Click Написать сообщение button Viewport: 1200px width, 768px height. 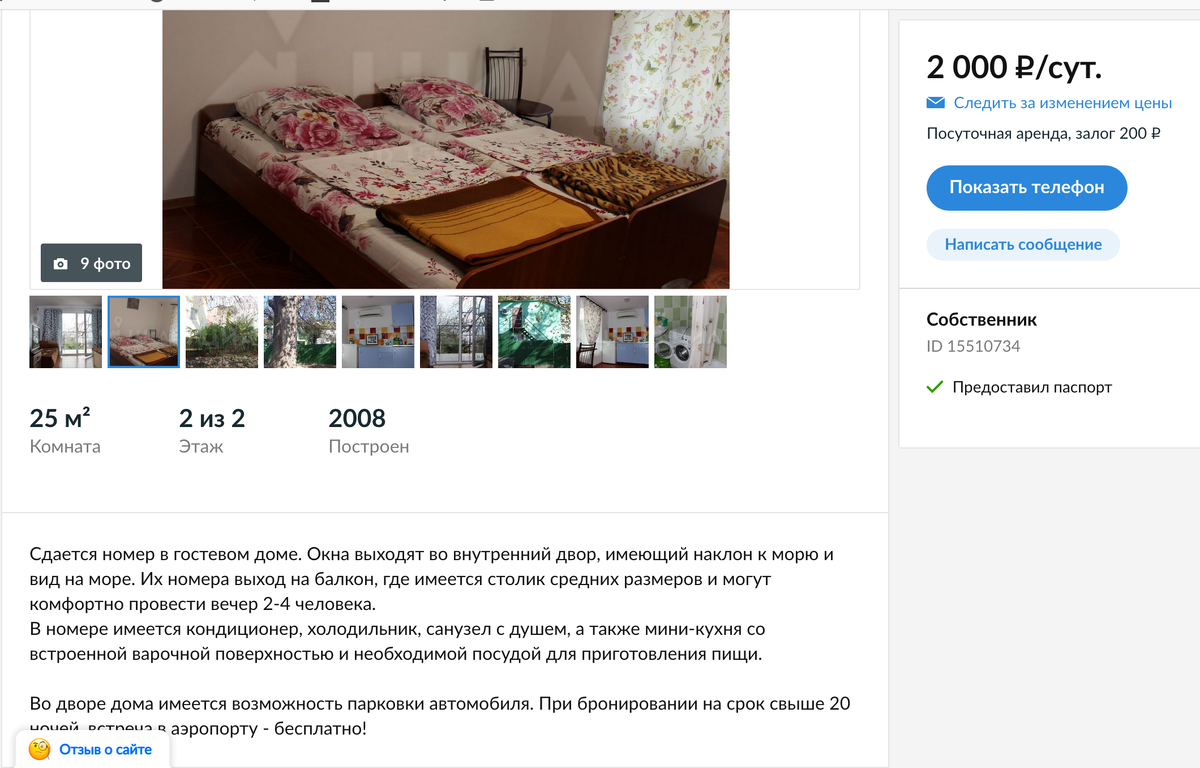1023,244
